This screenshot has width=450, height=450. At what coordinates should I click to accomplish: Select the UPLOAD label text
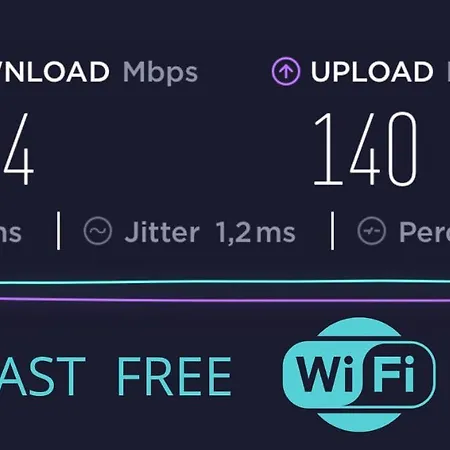pyautogui.click(x=372, y=72)
